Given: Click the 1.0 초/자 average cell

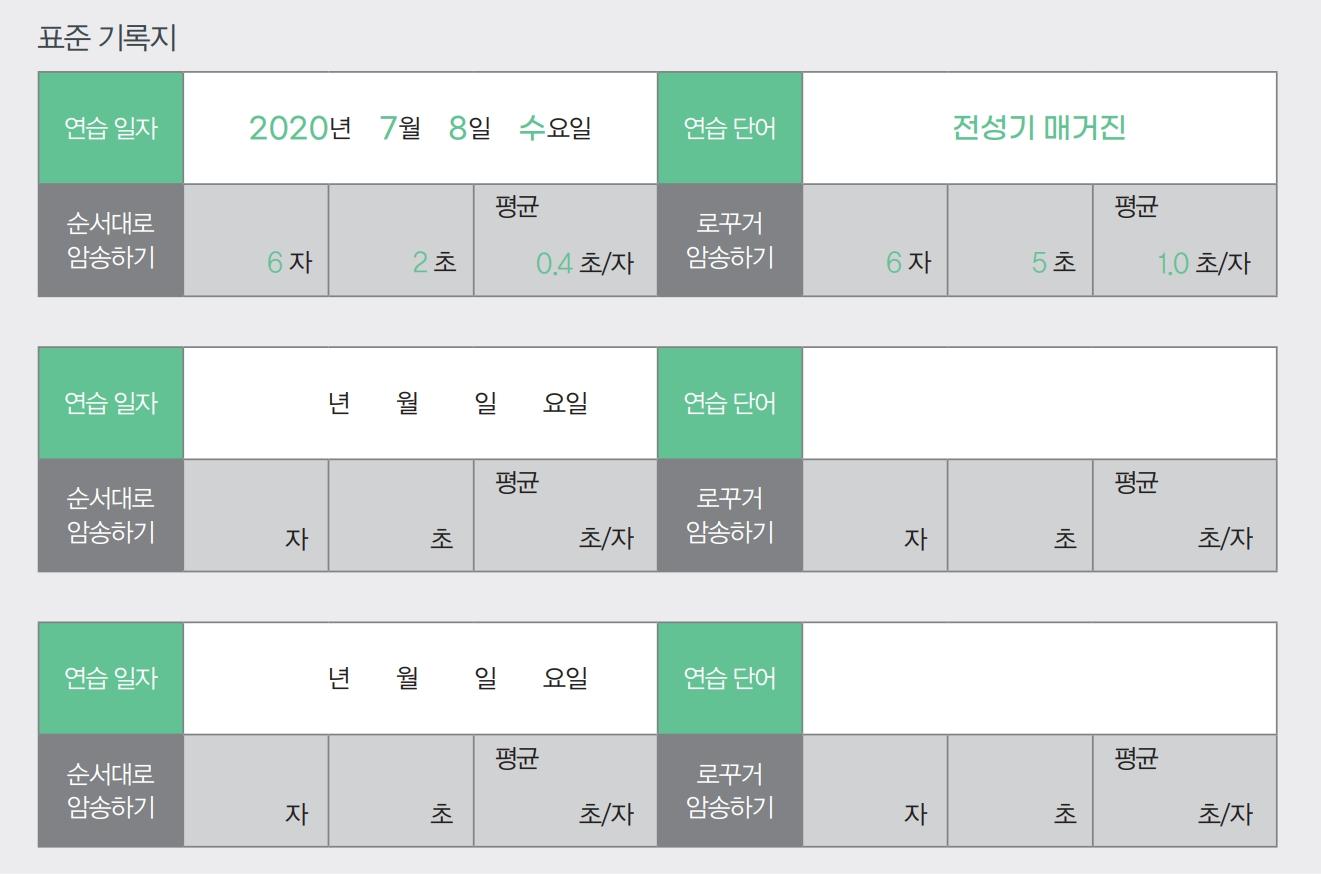Looking at the screenshot, I should click(x=1185, y=241).
